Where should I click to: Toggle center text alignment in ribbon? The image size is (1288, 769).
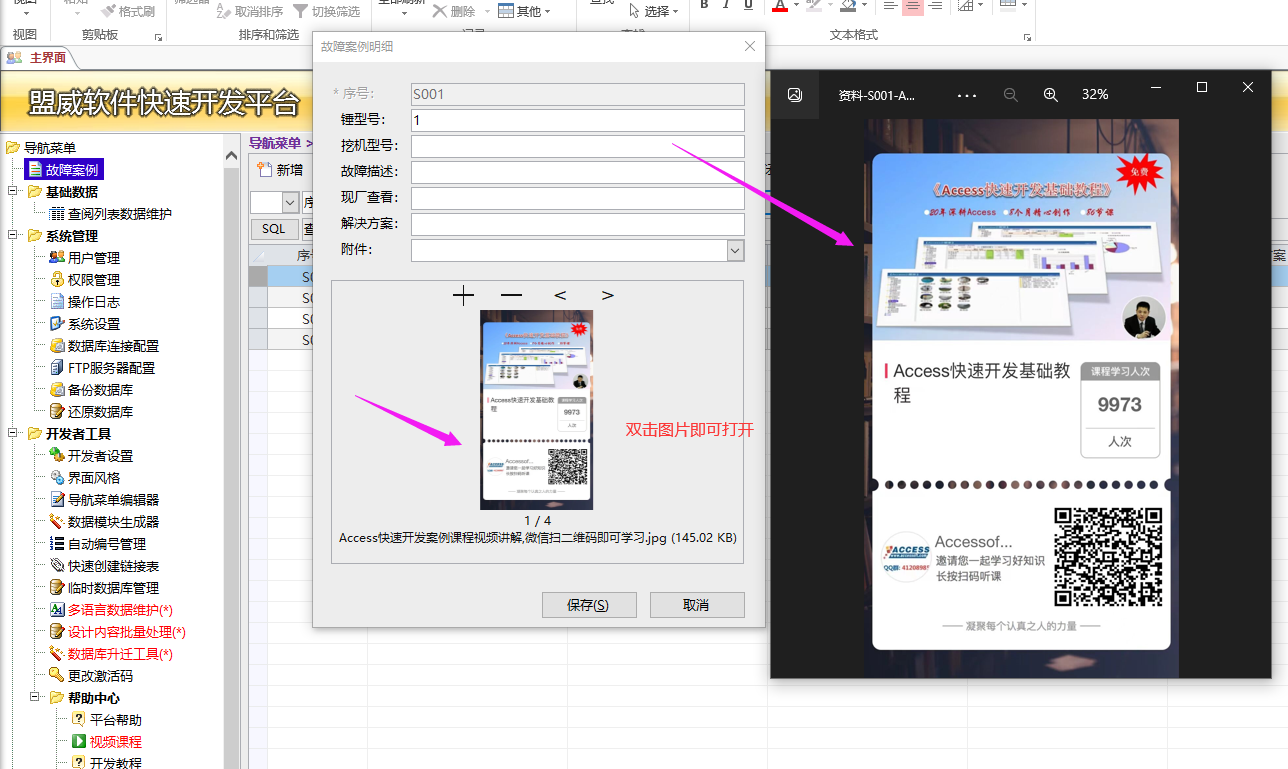click(x=913, y=6)
